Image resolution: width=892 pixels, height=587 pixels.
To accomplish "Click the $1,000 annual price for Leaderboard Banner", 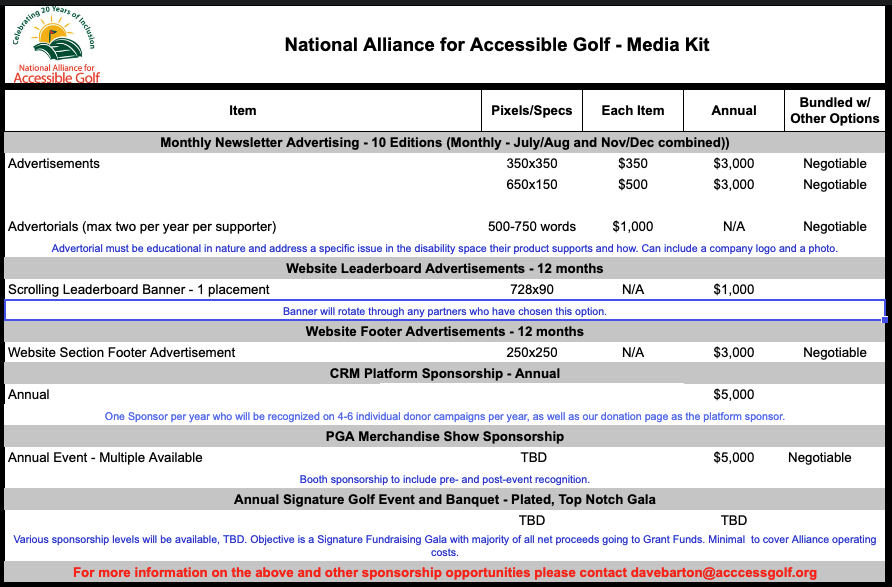I will coord(734,290).
